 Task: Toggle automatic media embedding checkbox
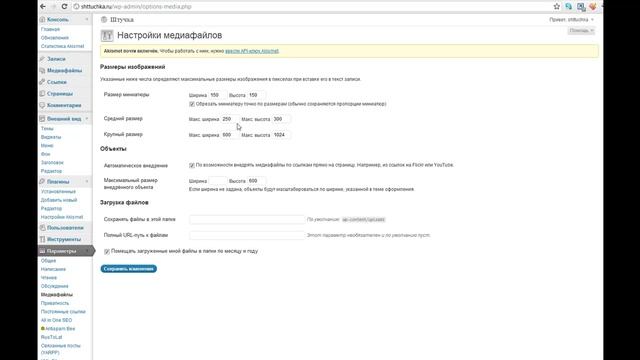(x=192, y=165)
